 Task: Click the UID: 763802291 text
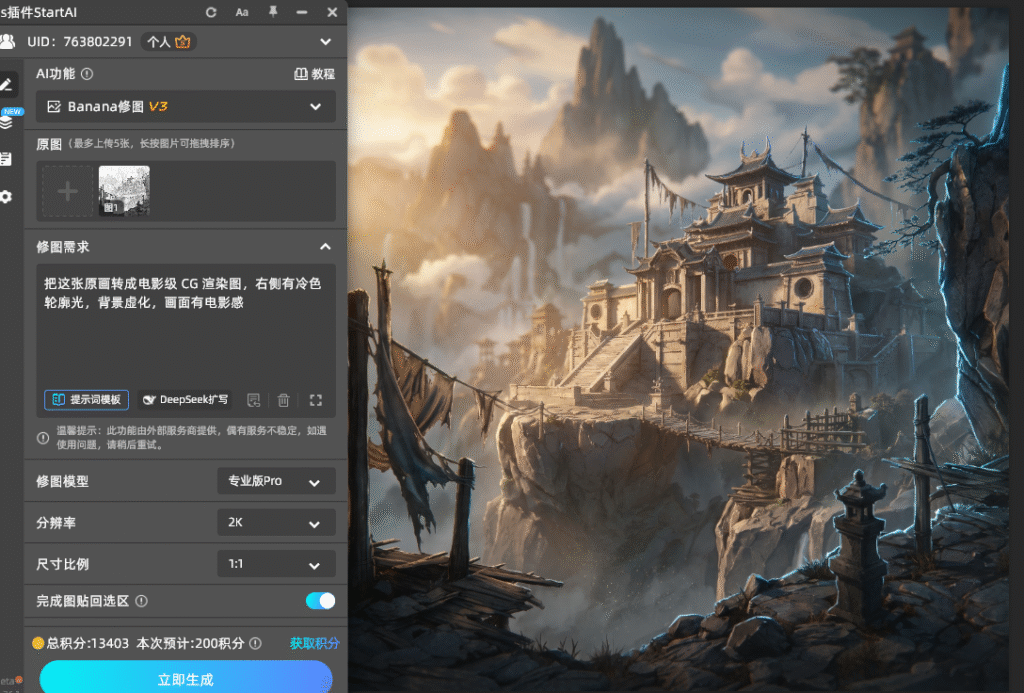[80, 42]
